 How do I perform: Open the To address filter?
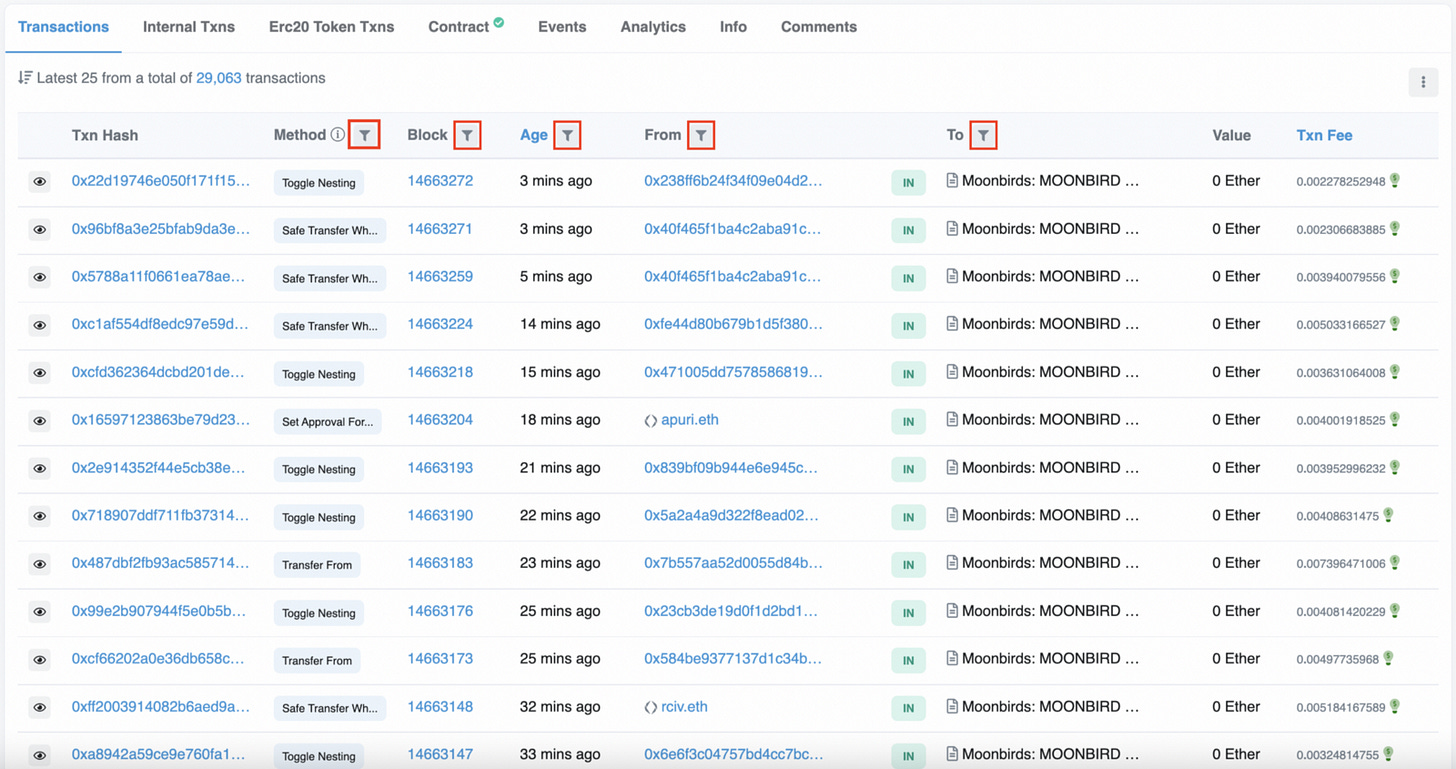[983, 135]
